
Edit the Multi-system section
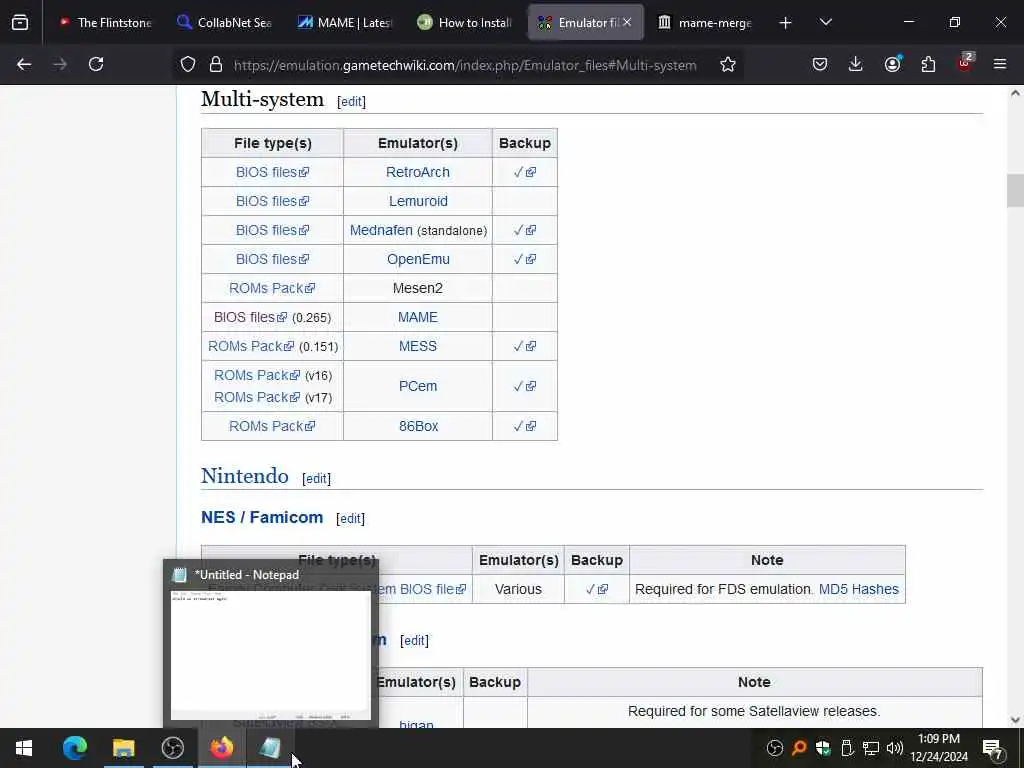click(x=351, y=102)
